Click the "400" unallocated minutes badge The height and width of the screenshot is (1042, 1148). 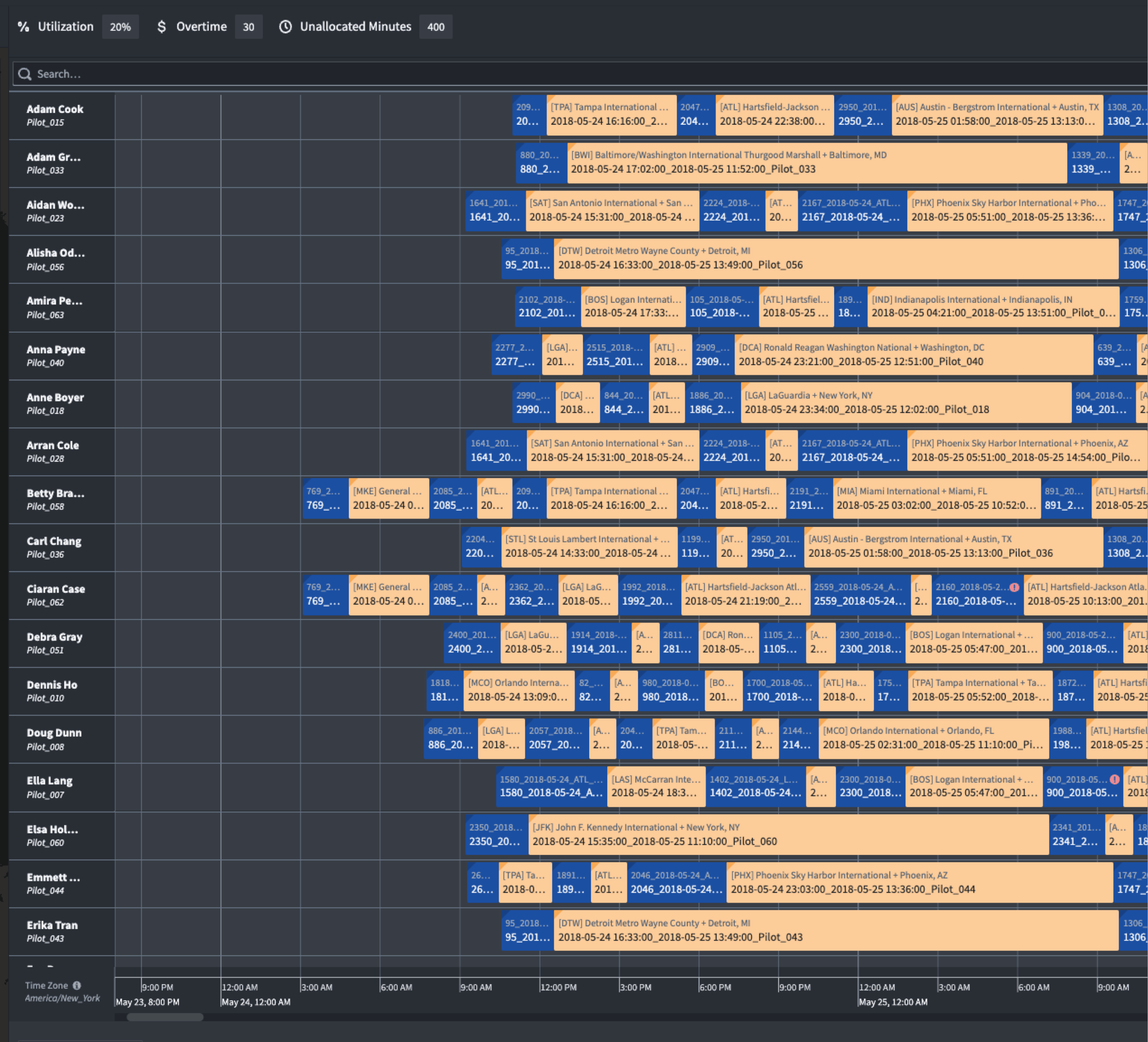[x=435, y=26]
